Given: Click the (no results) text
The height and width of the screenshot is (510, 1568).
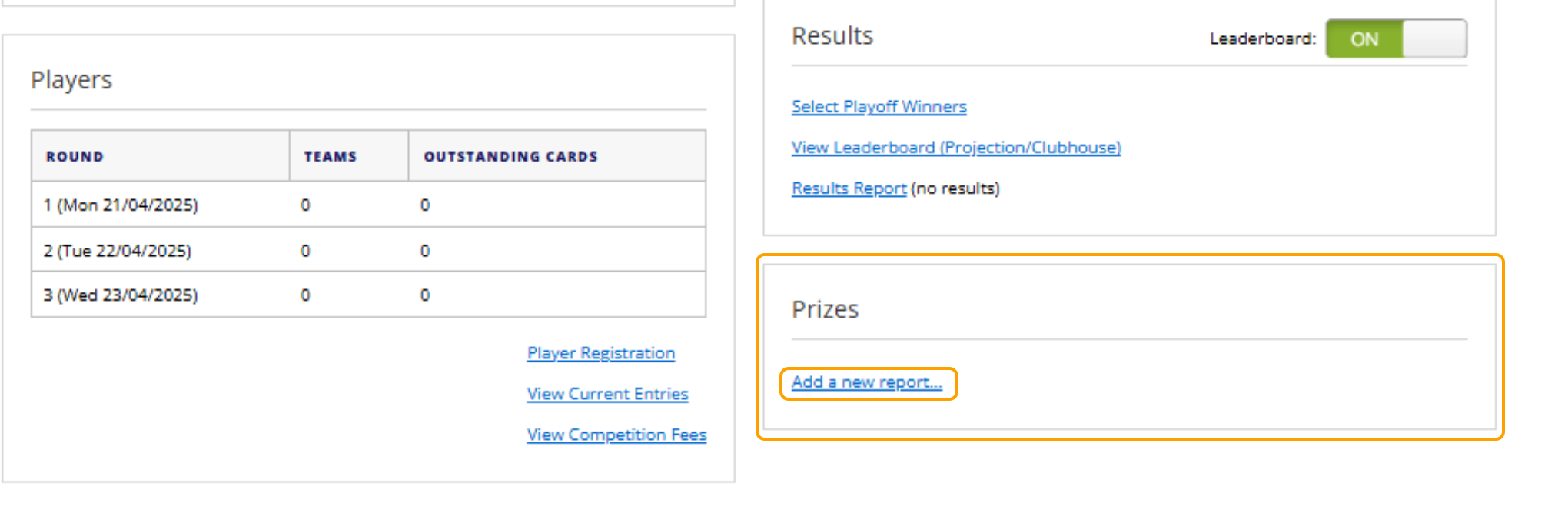Looking at the screenshot, I should pyautogui.click(x=955, y=188).
